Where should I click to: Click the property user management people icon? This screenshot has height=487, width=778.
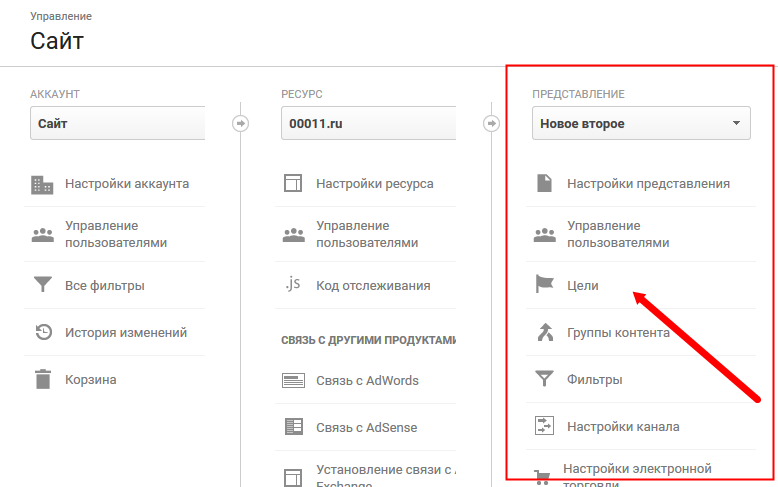click(294, 235)
